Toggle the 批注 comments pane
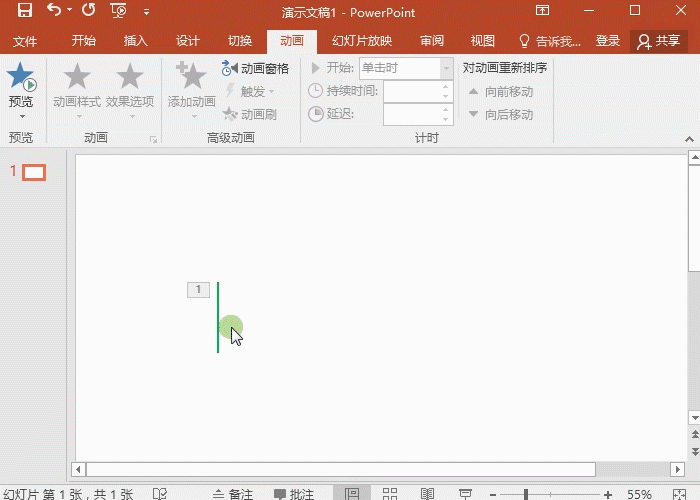Viewport: 700px width, 500px height. click(x=293, y=494)
